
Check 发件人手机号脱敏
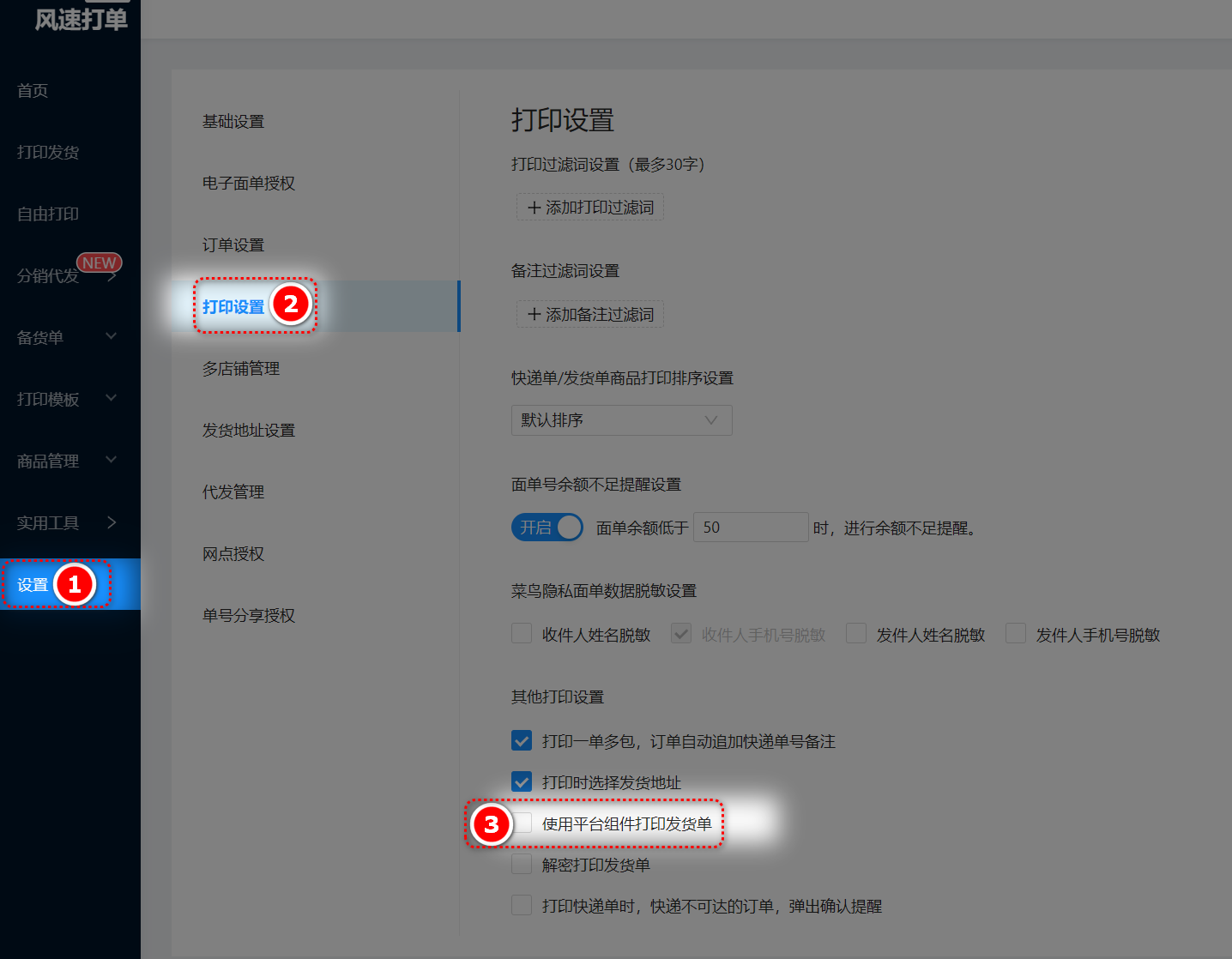pos(1016,634)
